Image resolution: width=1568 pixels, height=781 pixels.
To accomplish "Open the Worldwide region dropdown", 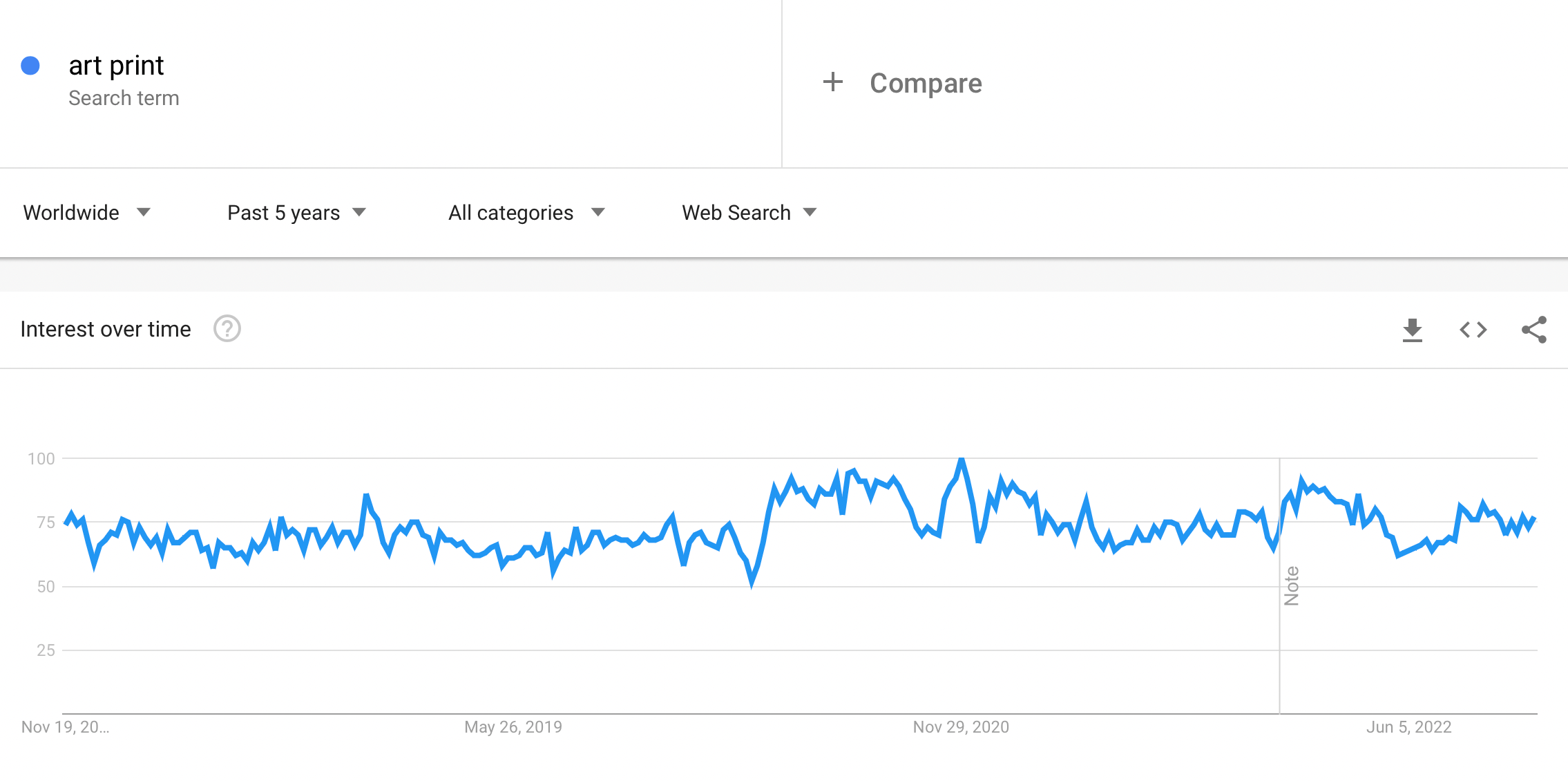I will (86, 212).
